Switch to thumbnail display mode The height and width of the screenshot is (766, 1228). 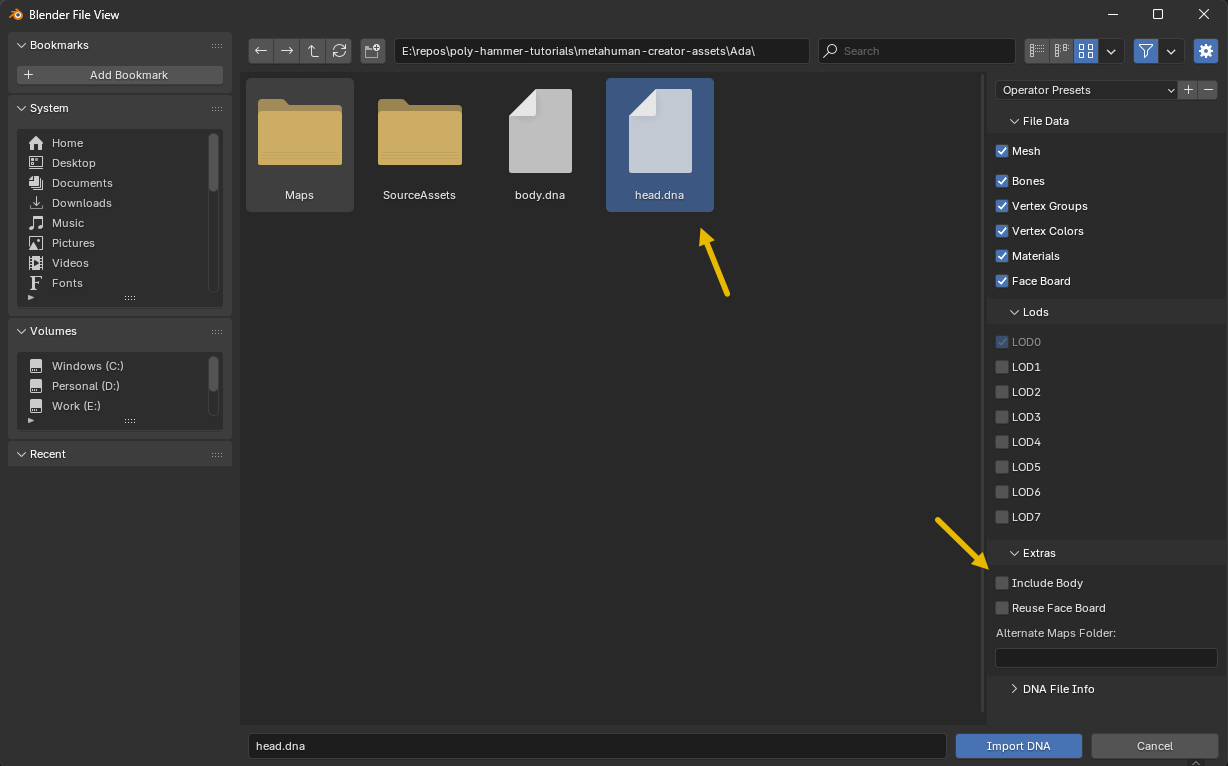coord(1085,51)
